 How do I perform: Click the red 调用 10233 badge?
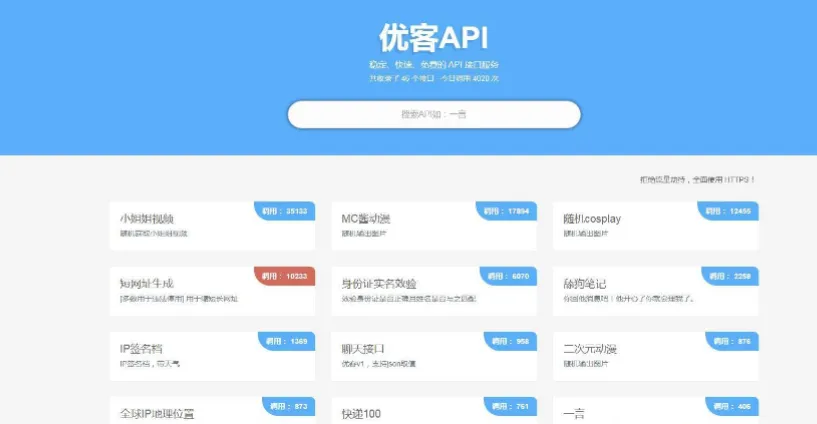coord(286,276)
